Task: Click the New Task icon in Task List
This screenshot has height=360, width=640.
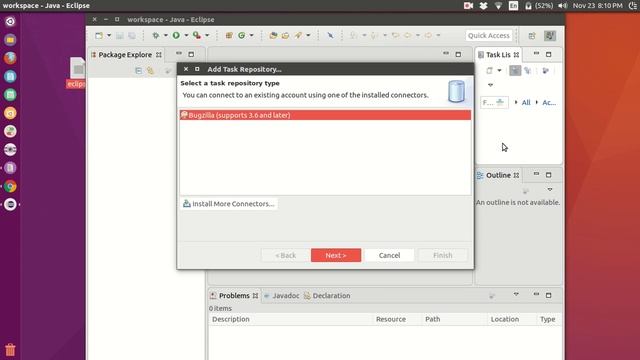Action: 489,71
